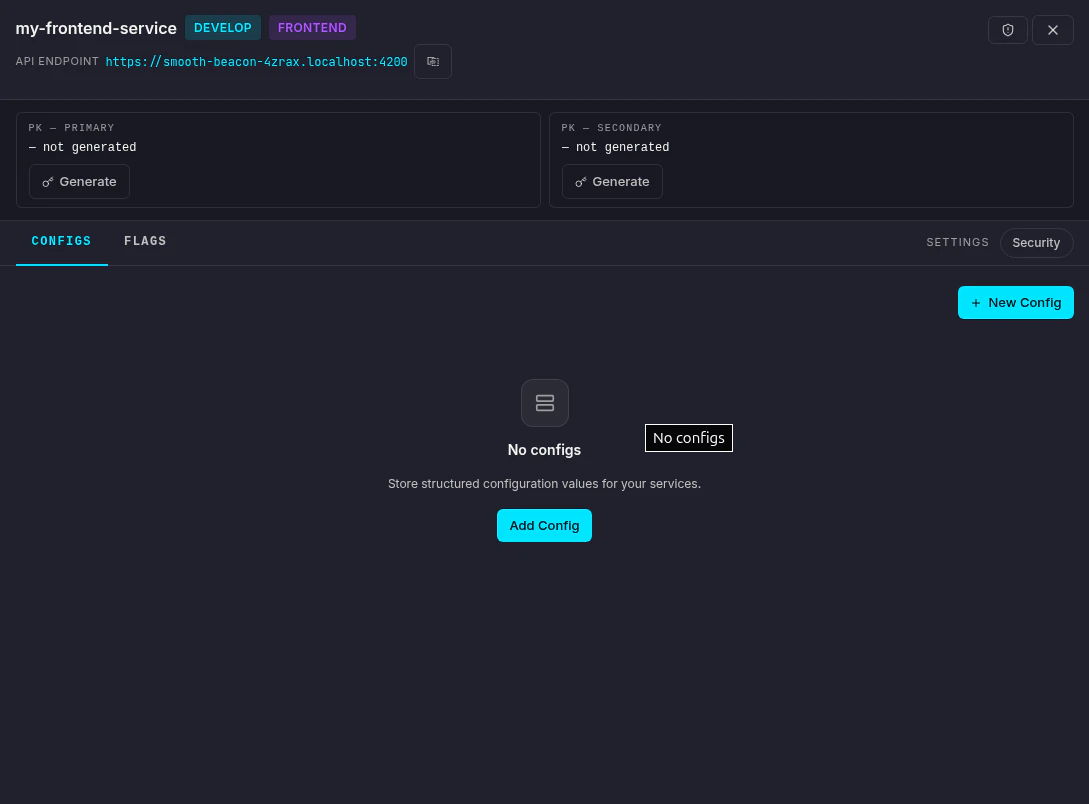
Task: Click the 'No configs' heading
Action: (x=544, y=450)
